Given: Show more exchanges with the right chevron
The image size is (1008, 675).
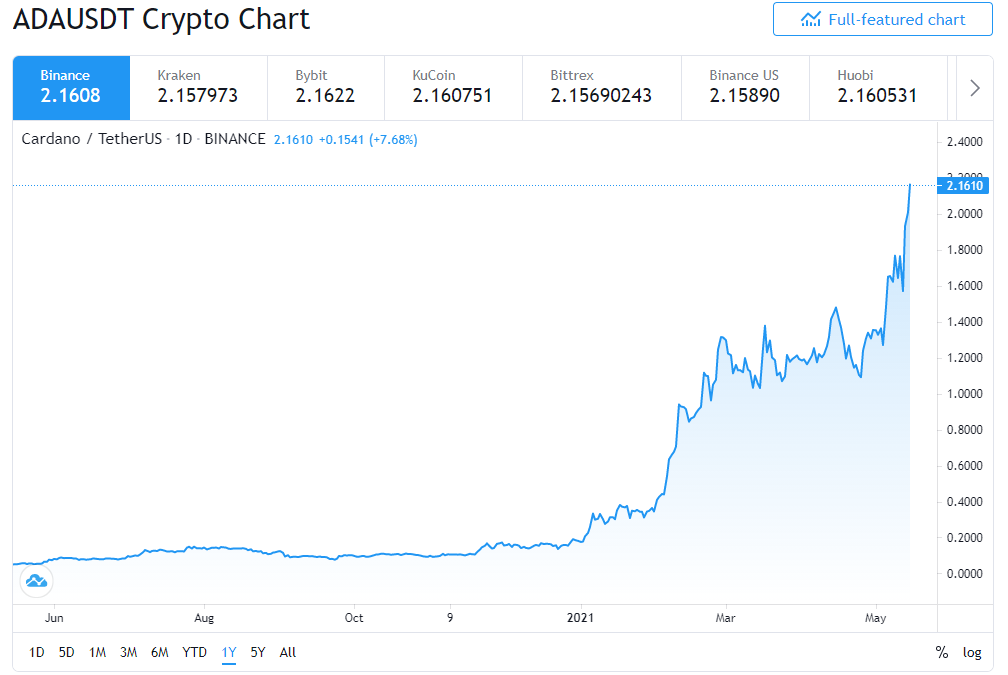Looking at the screenshot, I should click(975, 88).
